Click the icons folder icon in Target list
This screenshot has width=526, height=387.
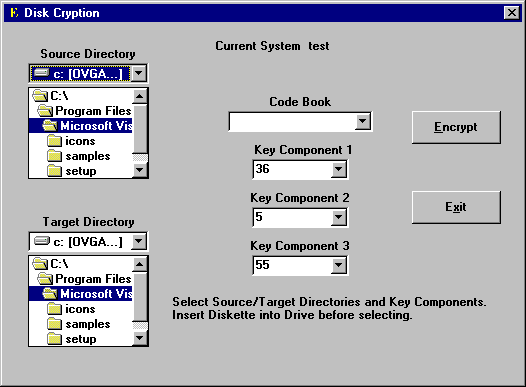tap(54, 309)
